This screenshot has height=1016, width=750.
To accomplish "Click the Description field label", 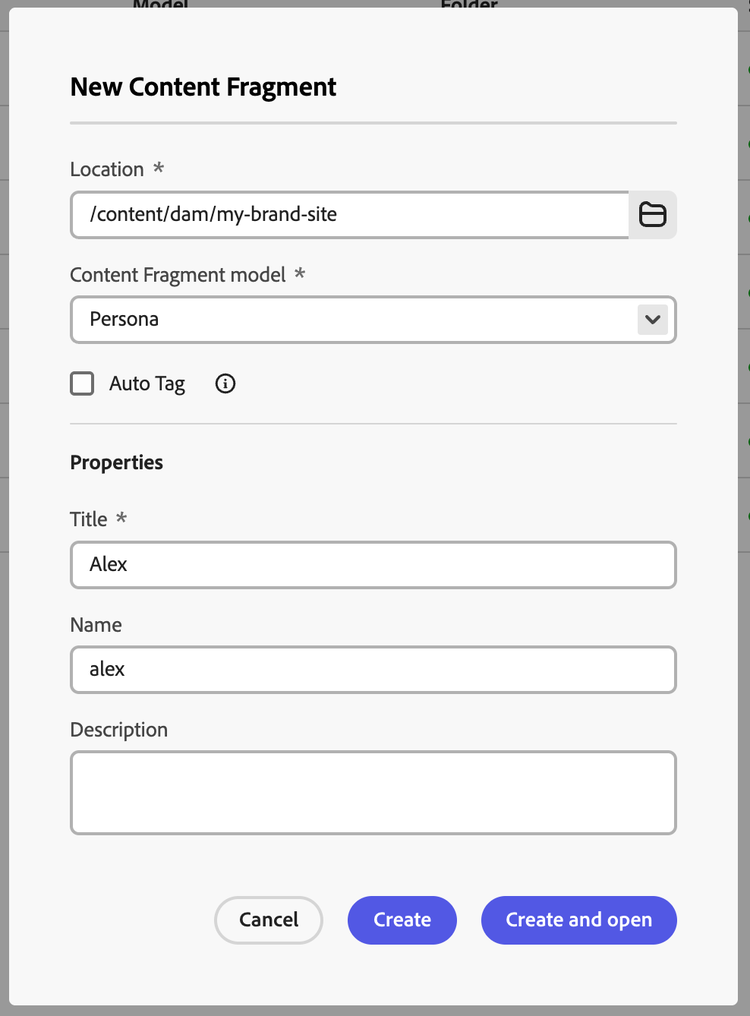I will click(119, 730).
